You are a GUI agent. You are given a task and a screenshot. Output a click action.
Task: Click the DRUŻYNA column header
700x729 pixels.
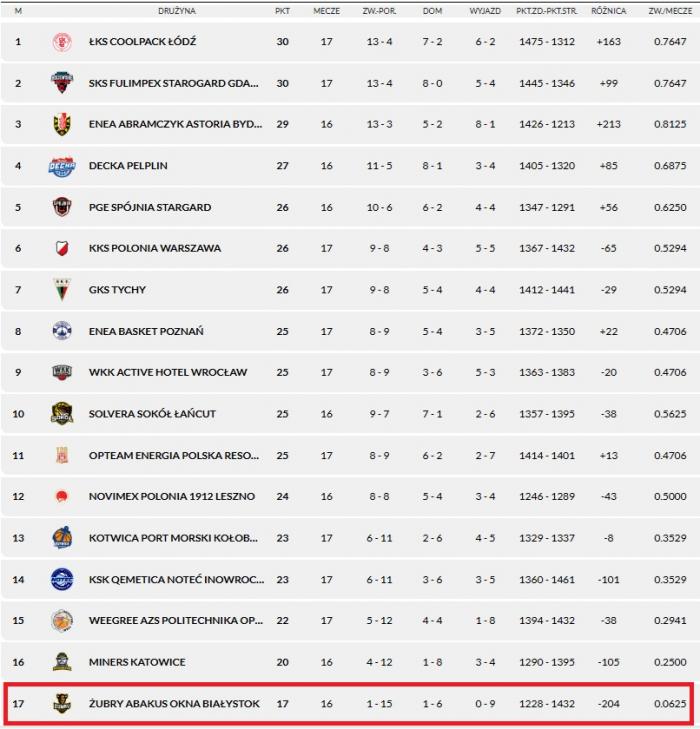[176, 10]
